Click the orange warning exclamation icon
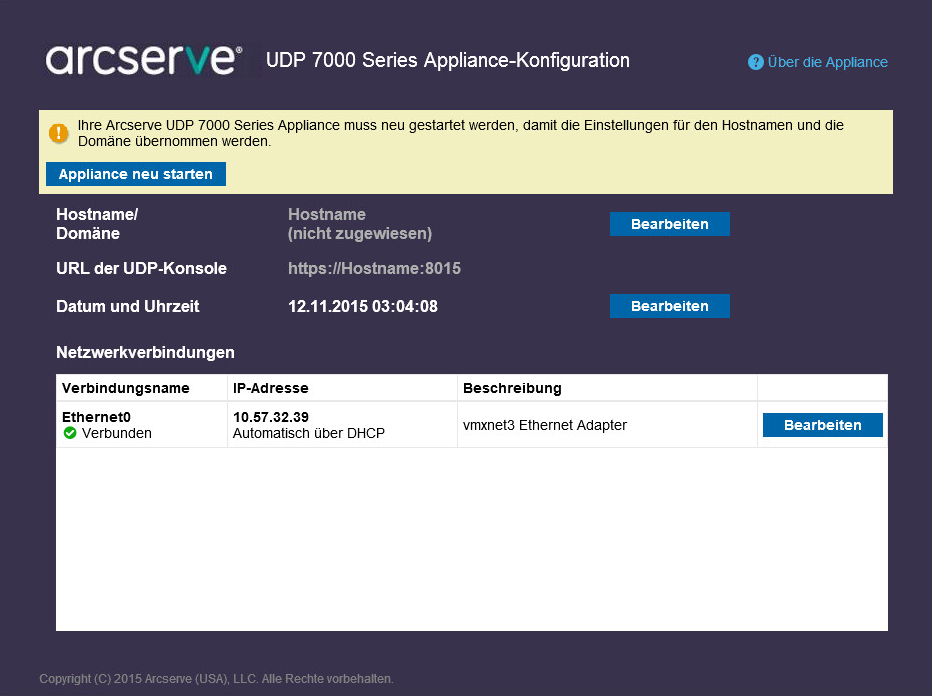This screenshot has height=696, width=932. pos(58,133)
